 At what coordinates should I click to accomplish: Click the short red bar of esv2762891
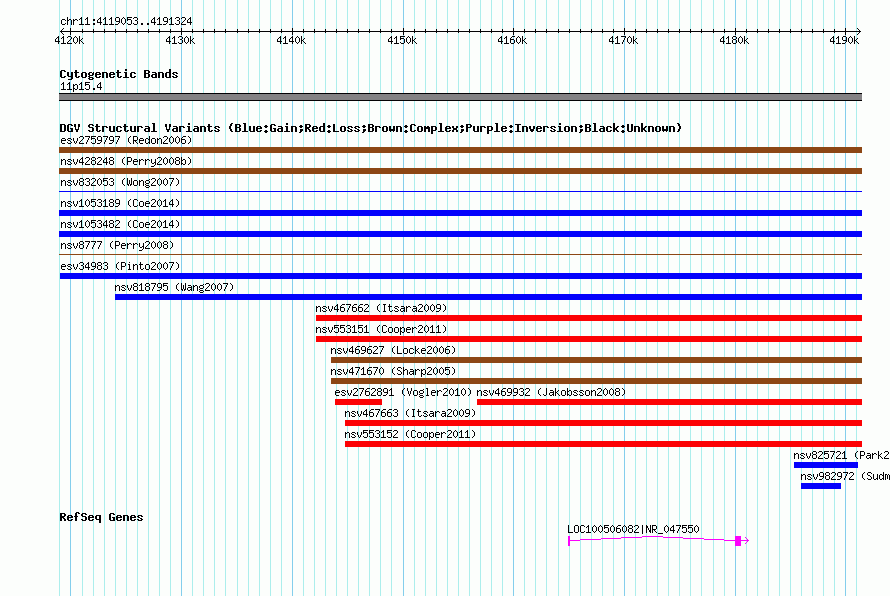click(x=358, y=402)
